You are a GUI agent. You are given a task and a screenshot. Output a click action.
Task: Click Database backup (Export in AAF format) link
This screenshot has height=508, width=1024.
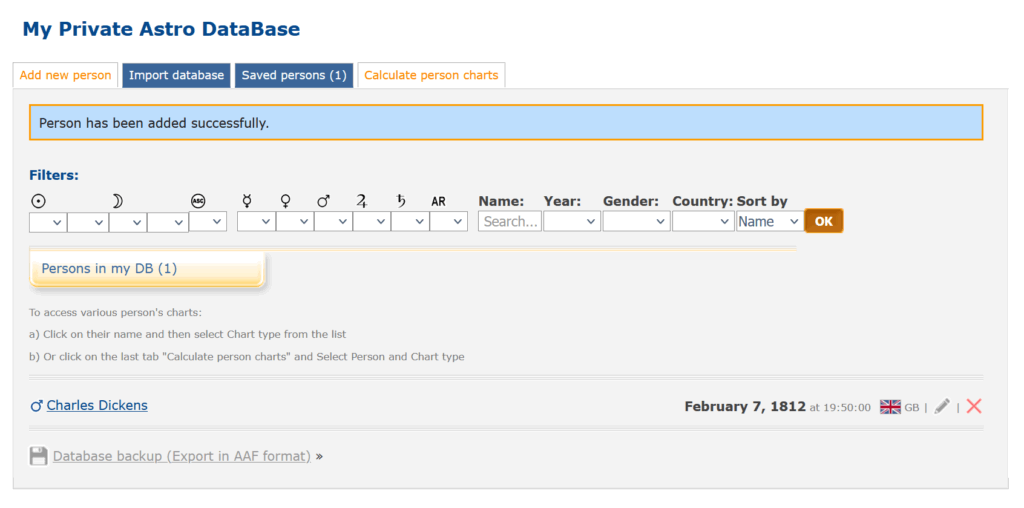[181, 456]
